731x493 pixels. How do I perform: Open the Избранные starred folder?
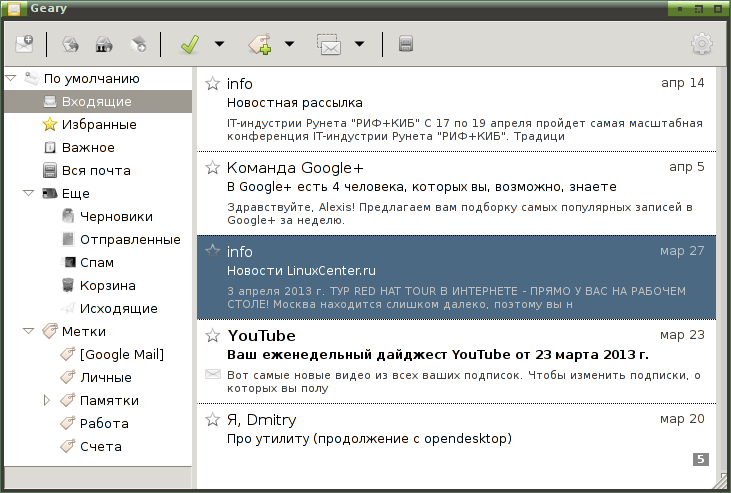[98, 125]
